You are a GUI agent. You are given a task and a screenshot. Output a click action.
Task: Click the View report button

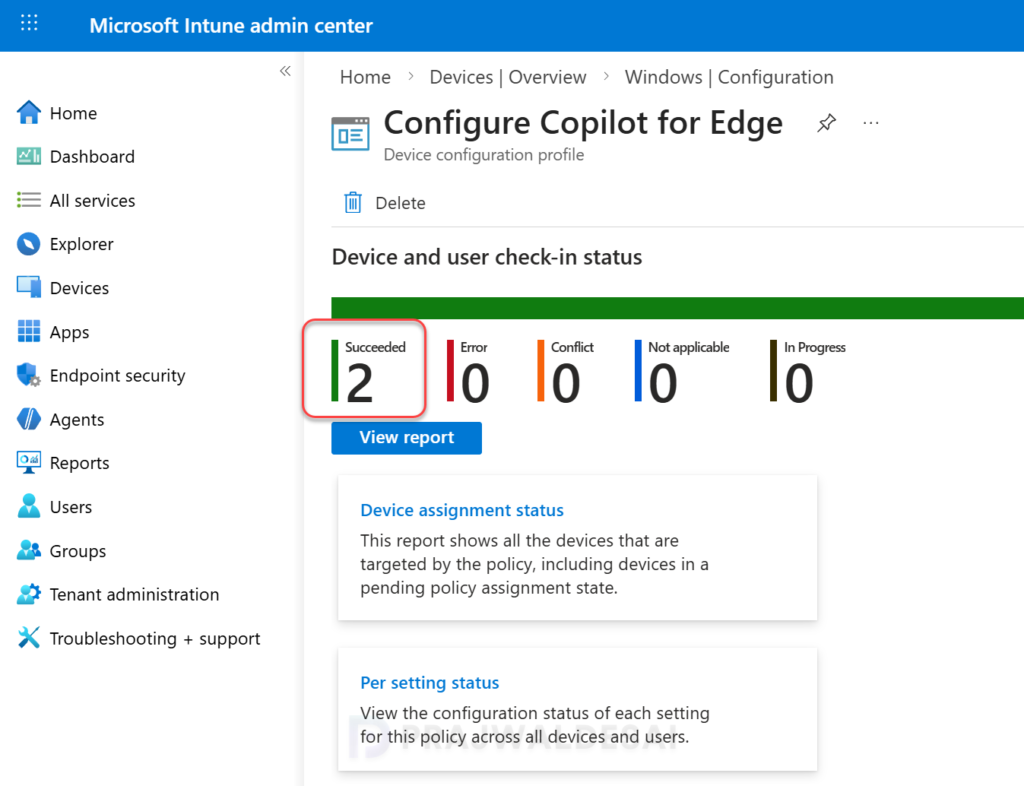pyautogui.click(x=406, y=437)
